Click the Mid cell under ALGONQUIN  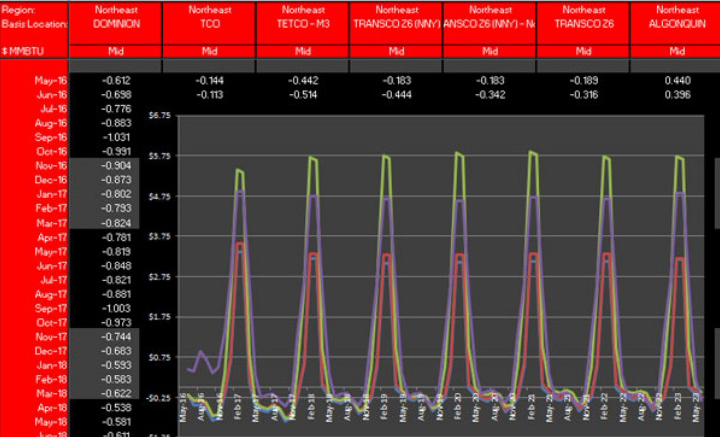pyautogui.click(x=677, y=51)
